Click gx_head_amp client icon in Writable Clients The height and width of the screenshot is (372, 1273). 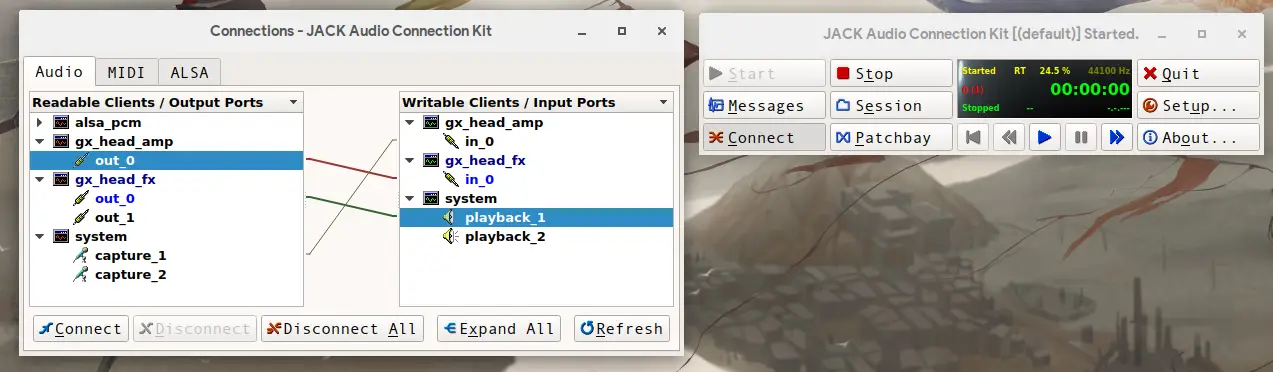(430, 122)
